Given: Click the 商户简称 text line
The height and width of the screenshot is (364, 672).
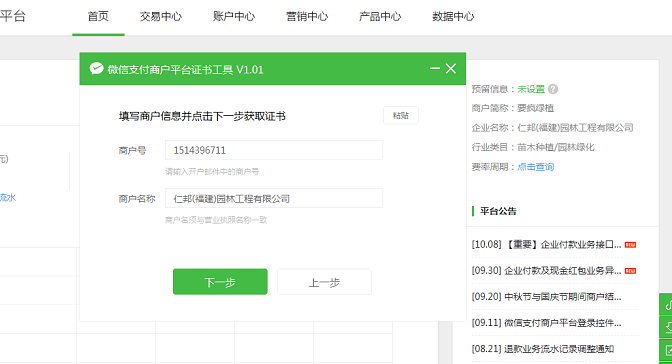Looking at the screenshot, I should click(x=513, y=108).
